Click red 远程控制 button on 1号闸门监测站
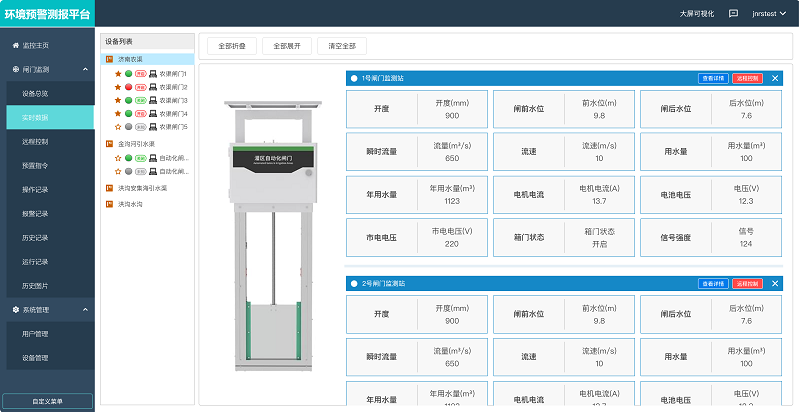The image size is (800, 412). tap(746, 78)
